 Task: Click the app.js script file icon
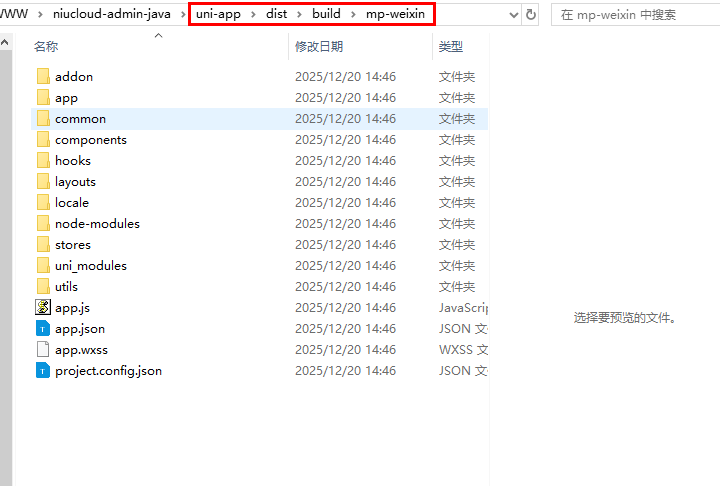(x=43, y=307)
